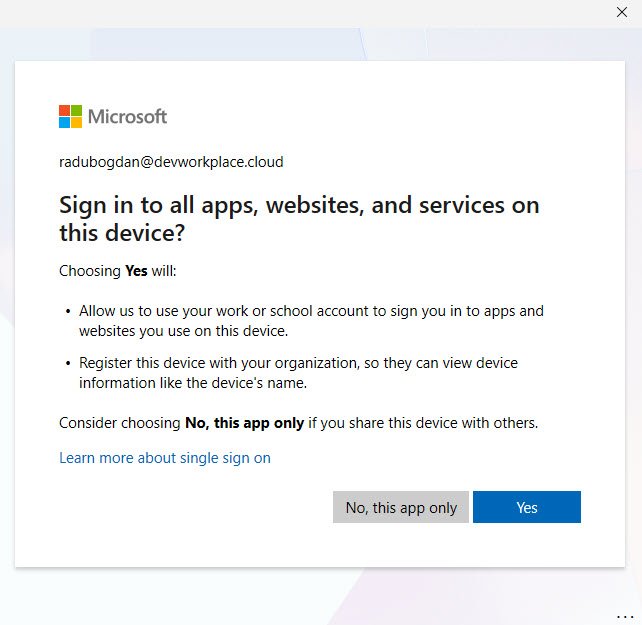Click the Microsoft four-square logo
Viewport: 642px width, 625px height.
[x=70, y=116]
